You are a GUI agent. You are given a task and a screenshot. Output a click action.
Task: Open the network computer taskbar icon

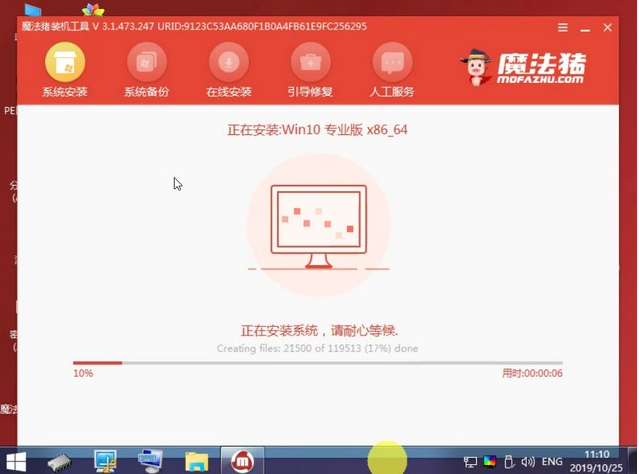coord(150,461)
